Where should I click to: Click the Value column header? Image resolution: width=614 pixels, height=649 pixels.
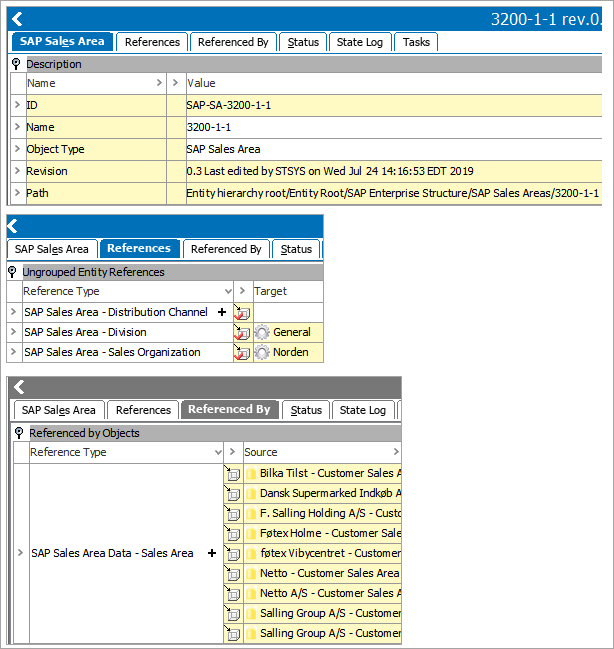(394, 83)
